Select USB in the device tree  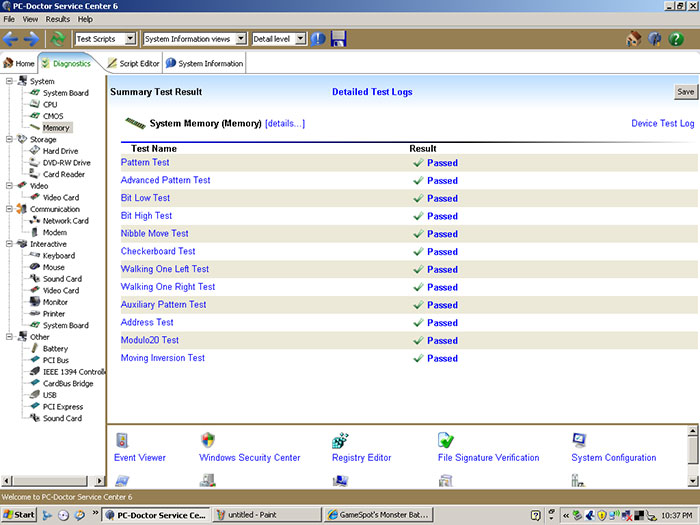pos(50,395)
